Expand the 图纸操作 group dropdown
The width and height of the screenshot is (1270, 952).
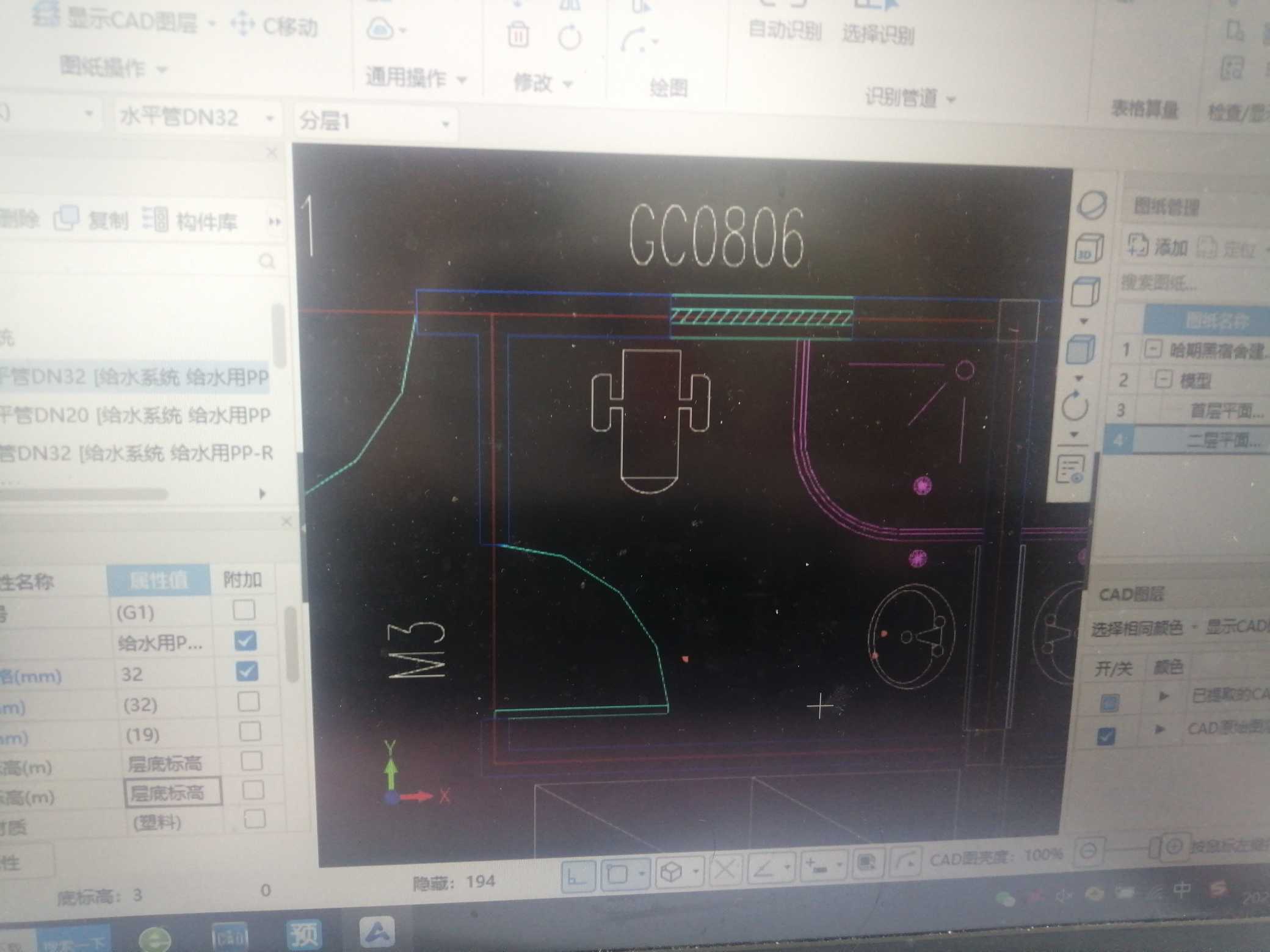point(162,70)
